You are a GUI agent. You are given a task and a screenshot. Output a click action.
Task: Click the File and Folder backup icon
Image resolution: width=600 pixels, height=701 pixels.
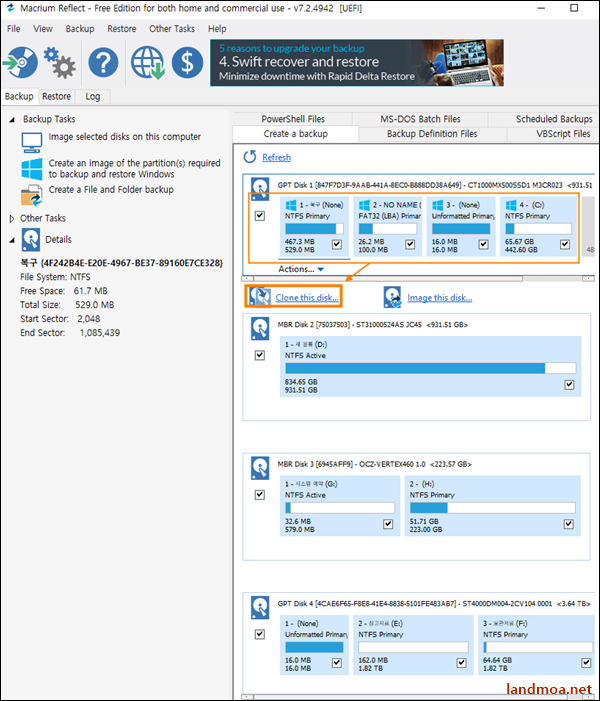(x=32, y=196)
